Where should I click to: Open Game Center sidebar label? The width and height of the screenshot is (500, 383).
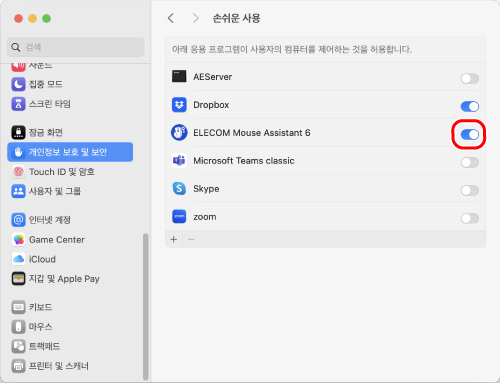pos(57,239)
